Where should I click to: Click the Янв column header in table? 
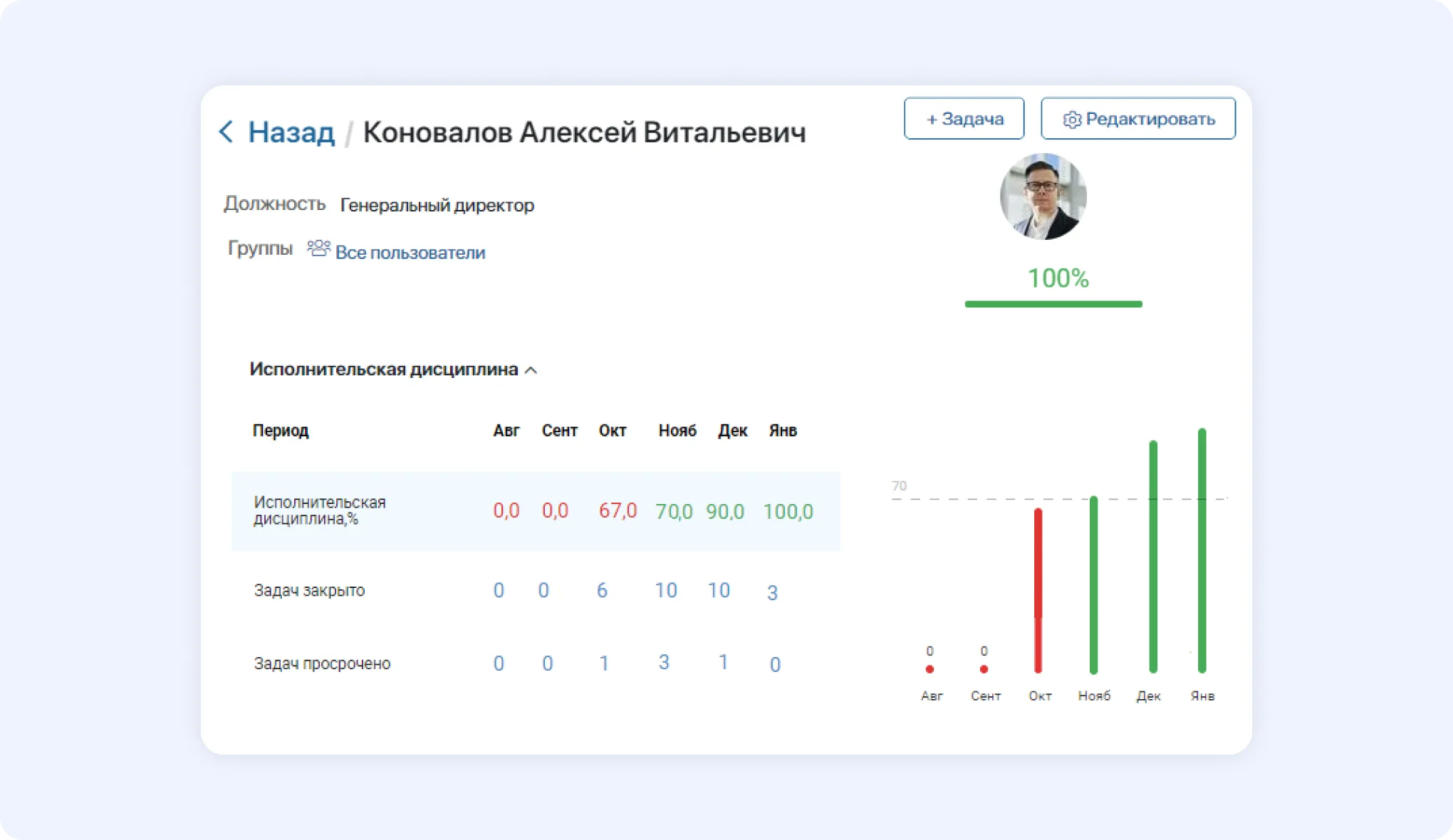click(x=782, y=431)
